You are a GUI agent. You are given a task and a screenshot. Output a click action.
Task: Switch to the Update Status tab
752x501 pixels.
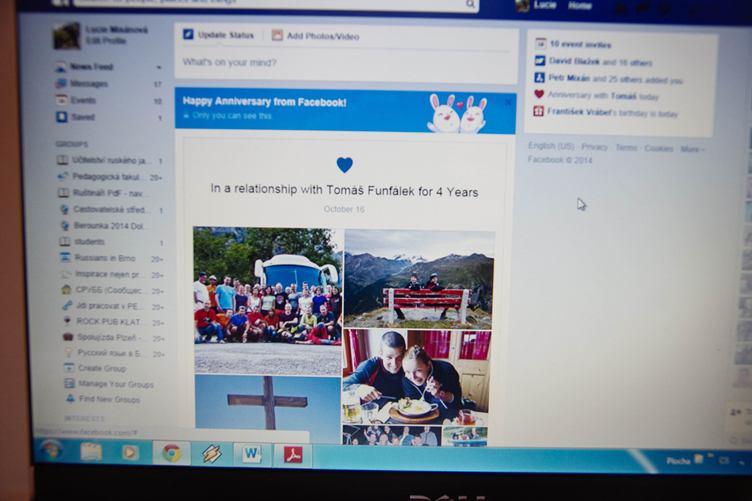219,35
